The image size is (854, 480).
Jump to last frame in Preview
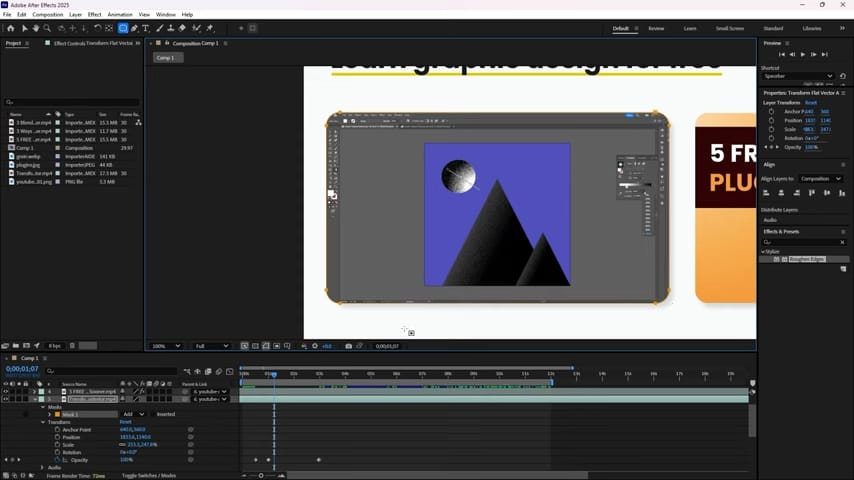tap(825, 54)
